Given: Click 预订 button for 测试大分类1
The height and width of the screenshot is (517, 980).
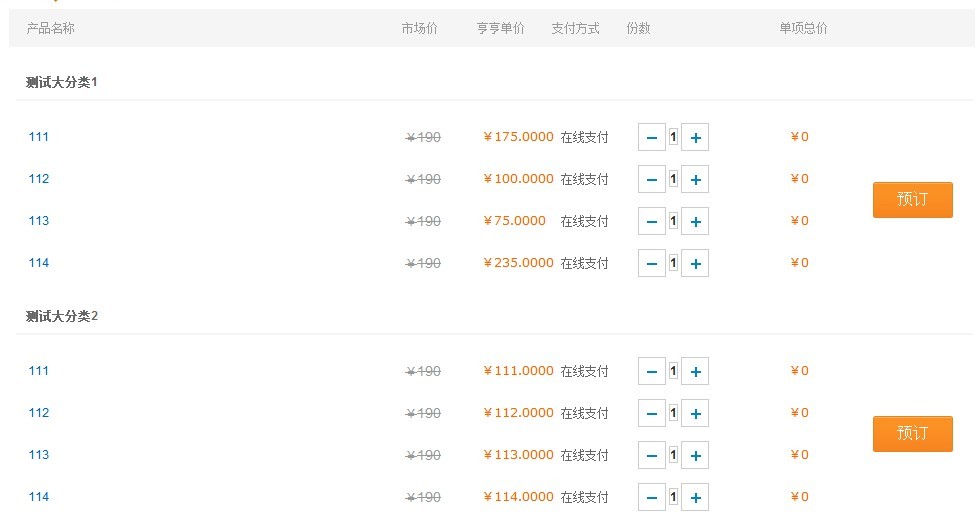Looking at the screenshot, I should click(x=912, y=200).
